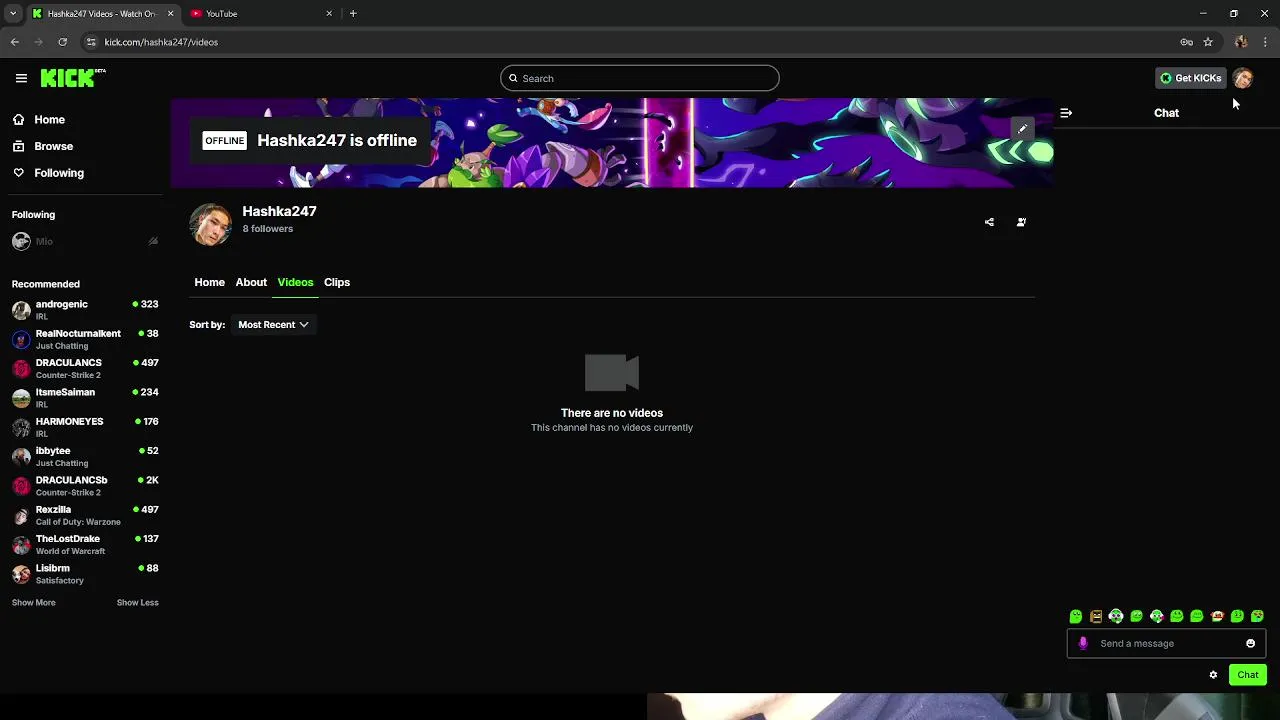
Task: Focus the Search input field
Action: [x=640, y=78]
